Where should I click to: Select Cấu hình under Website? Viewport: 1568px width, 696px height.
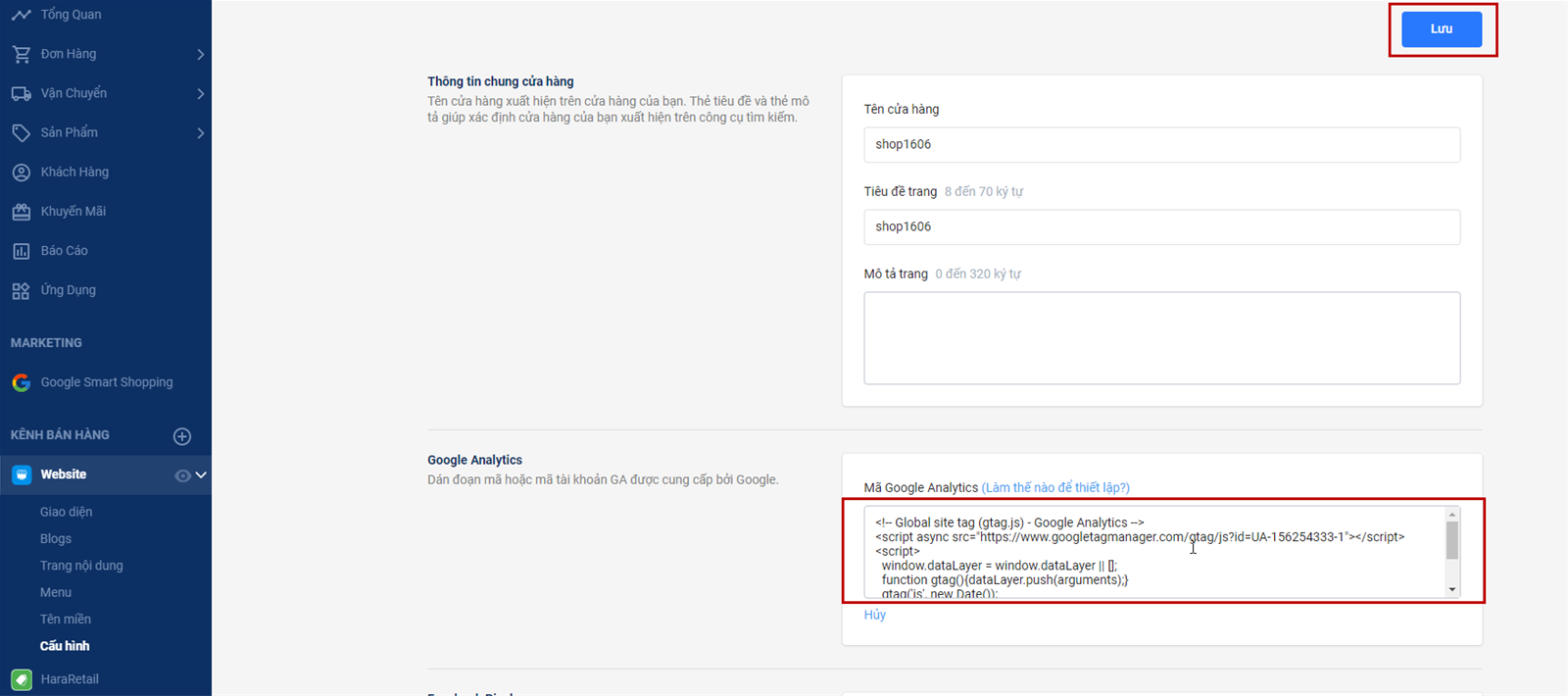tap(65, 646)
